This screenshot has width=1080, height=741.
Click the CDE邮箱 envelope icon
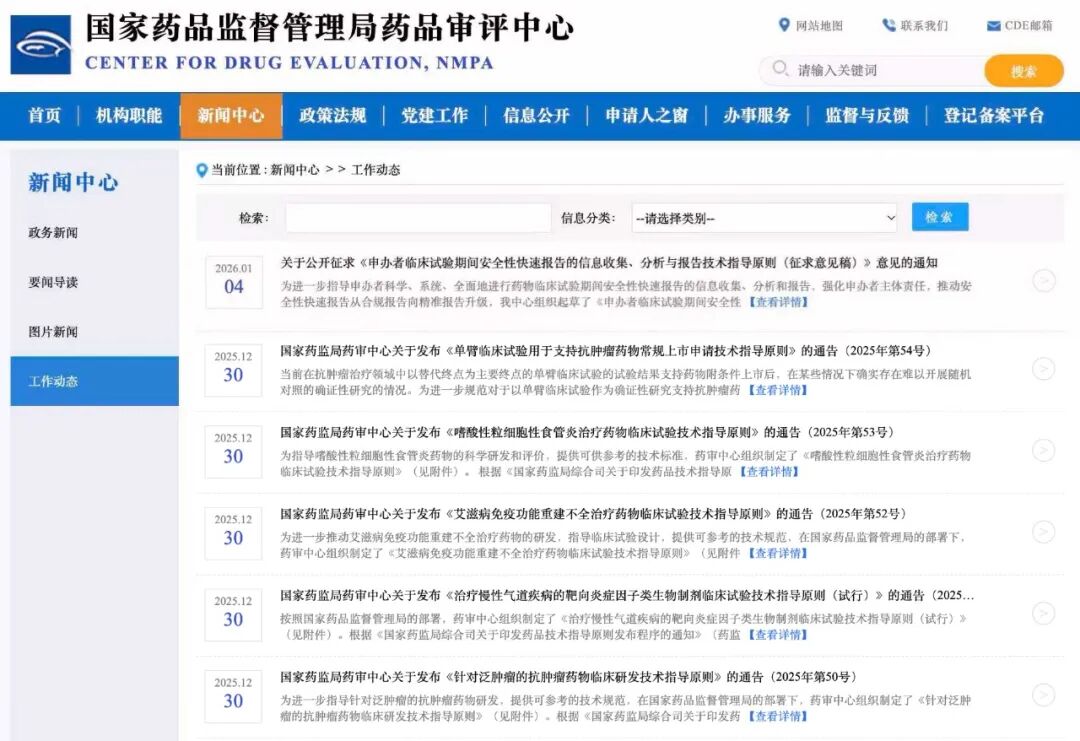point(993,26)
